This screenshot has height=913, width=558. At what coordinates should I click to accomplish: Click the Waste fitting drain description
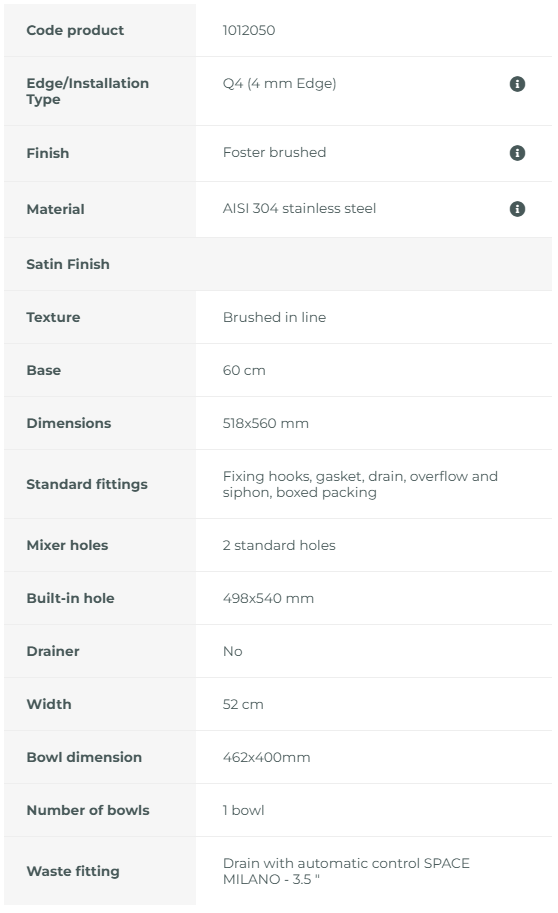click(346, 872)
